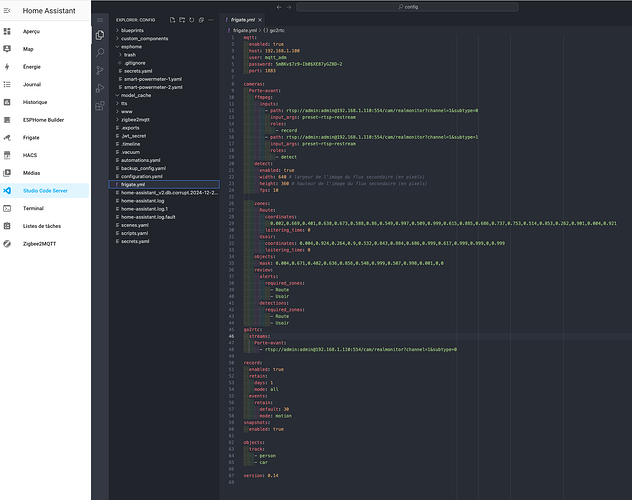Open Terminal from the Home Assistant sidebar

click(x=34, y=208)
